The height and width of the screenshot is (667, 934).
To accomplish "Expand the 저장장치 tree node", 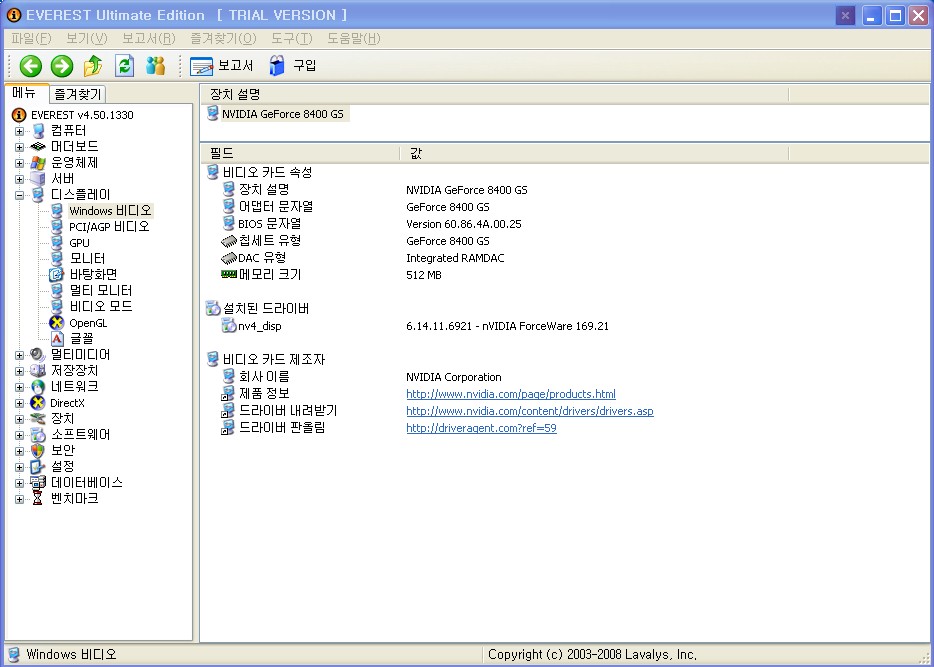I will click(20, 371).
